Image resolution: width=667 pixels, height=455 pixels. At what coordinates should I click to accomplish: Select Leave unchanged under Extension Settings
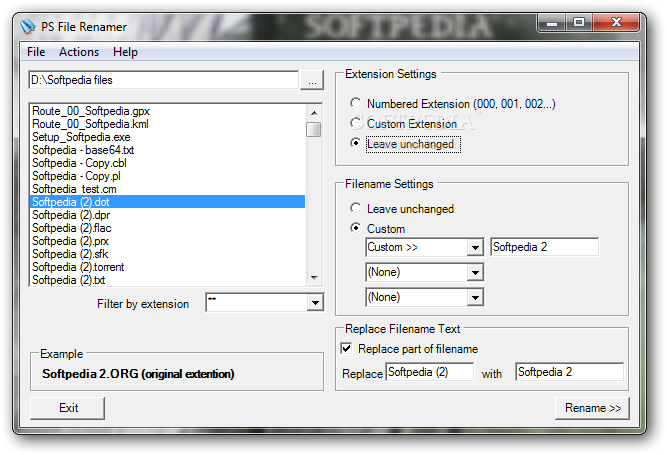(356, 143)
